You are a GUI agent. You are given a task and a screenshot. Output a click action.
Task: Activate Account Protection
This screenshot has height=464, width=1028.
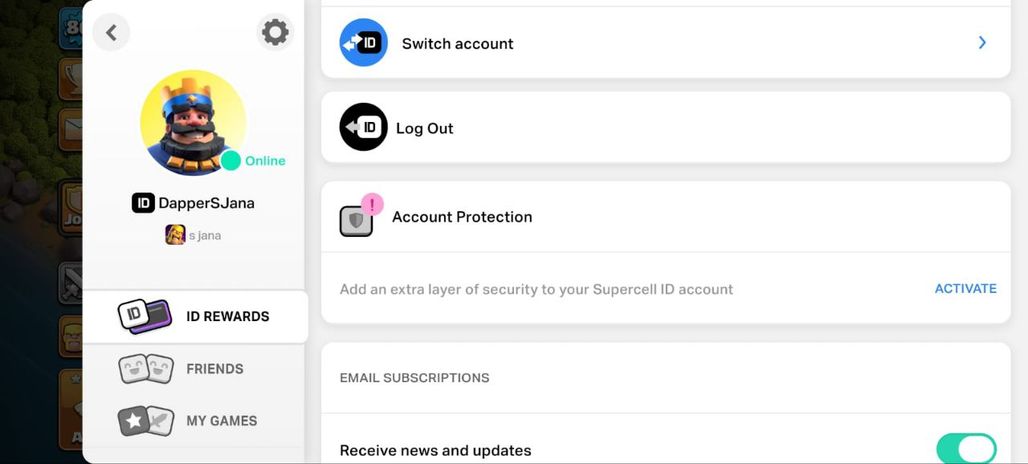coord(965,288)
